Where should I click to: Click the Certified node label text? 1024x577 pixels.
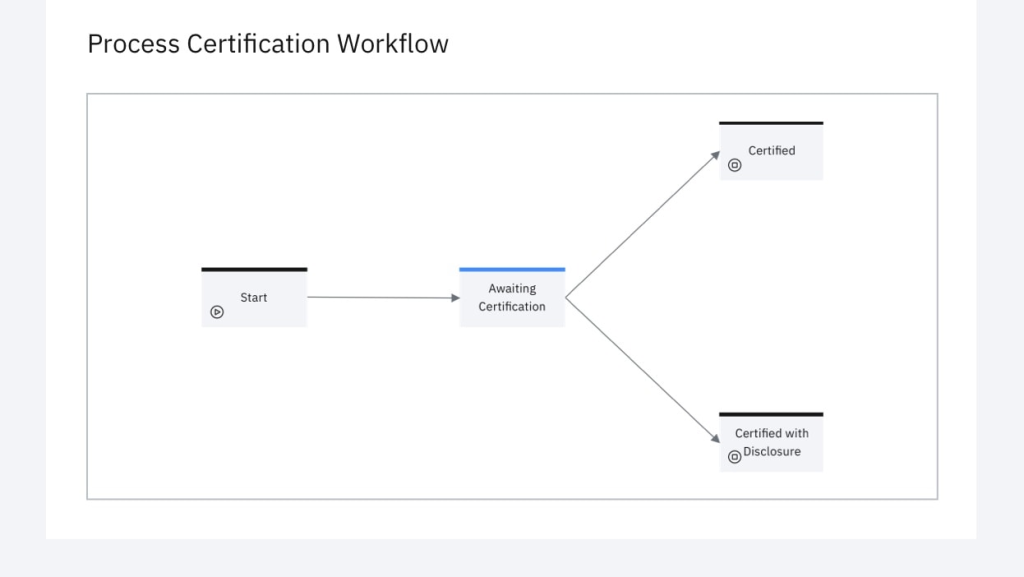coord(771,150)
